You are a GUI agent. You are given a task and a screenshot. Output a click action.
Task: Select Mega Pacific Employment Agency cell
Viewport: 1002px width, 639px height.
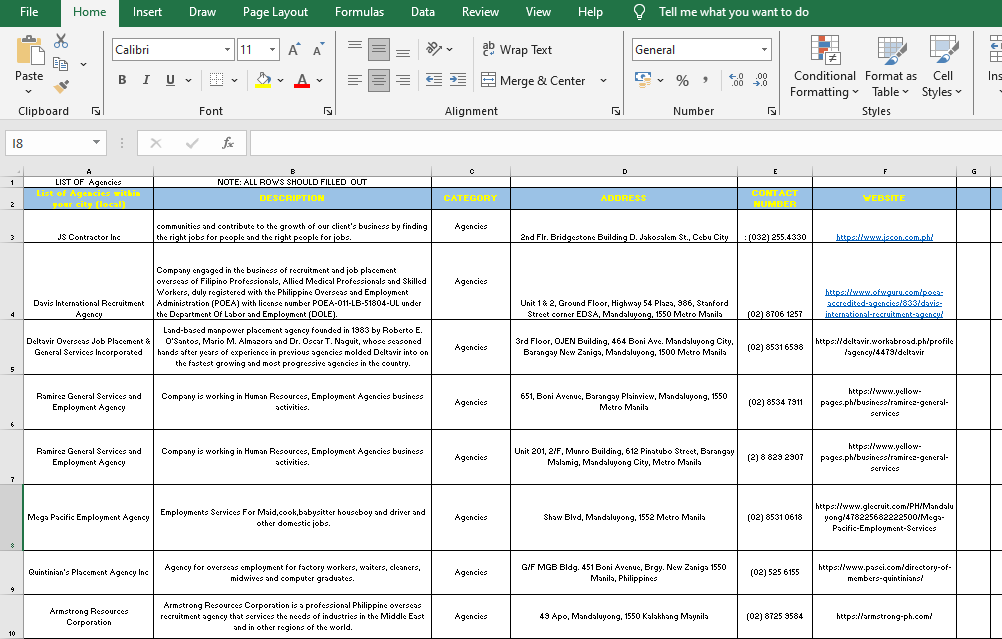click(x=89, y=518)
